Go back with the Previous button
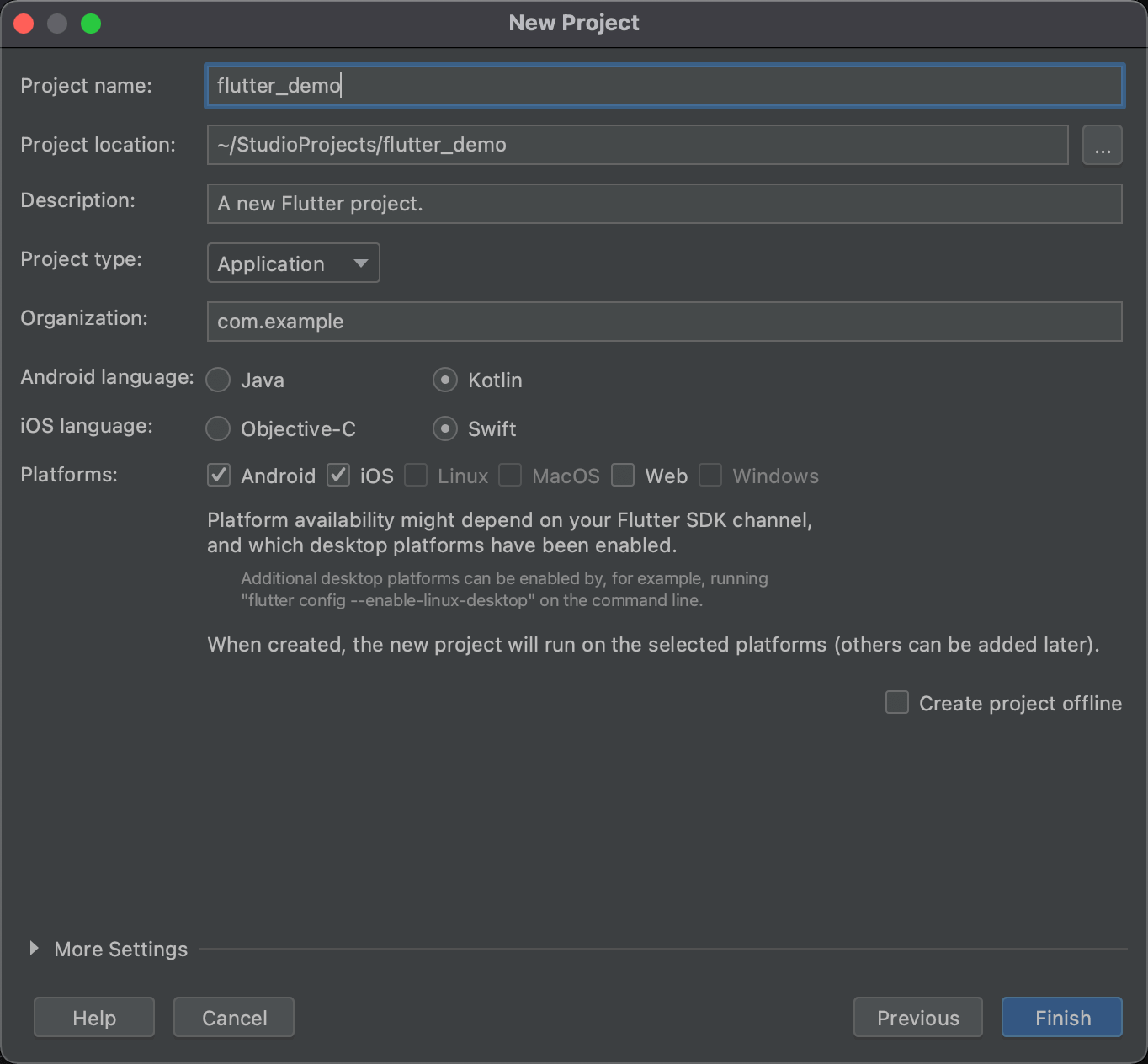Viewport: 1148px width, 1064px height. pos(917,1017)
